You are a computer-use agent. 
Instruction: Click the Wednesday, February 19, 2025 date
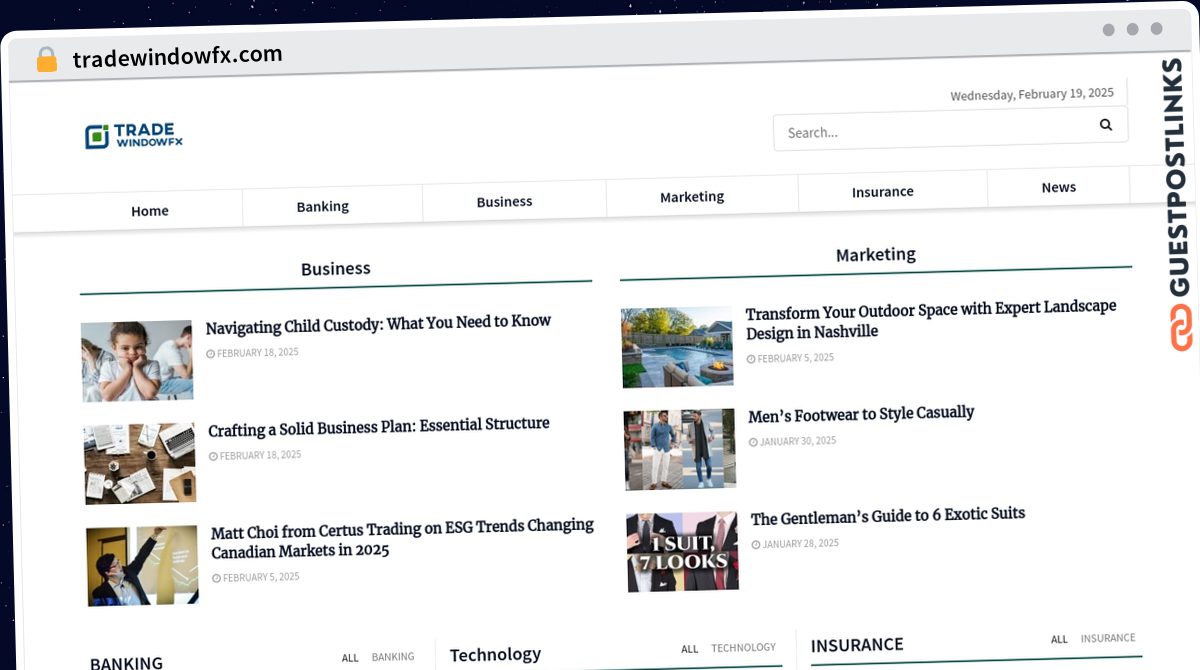pos(1032,94)
